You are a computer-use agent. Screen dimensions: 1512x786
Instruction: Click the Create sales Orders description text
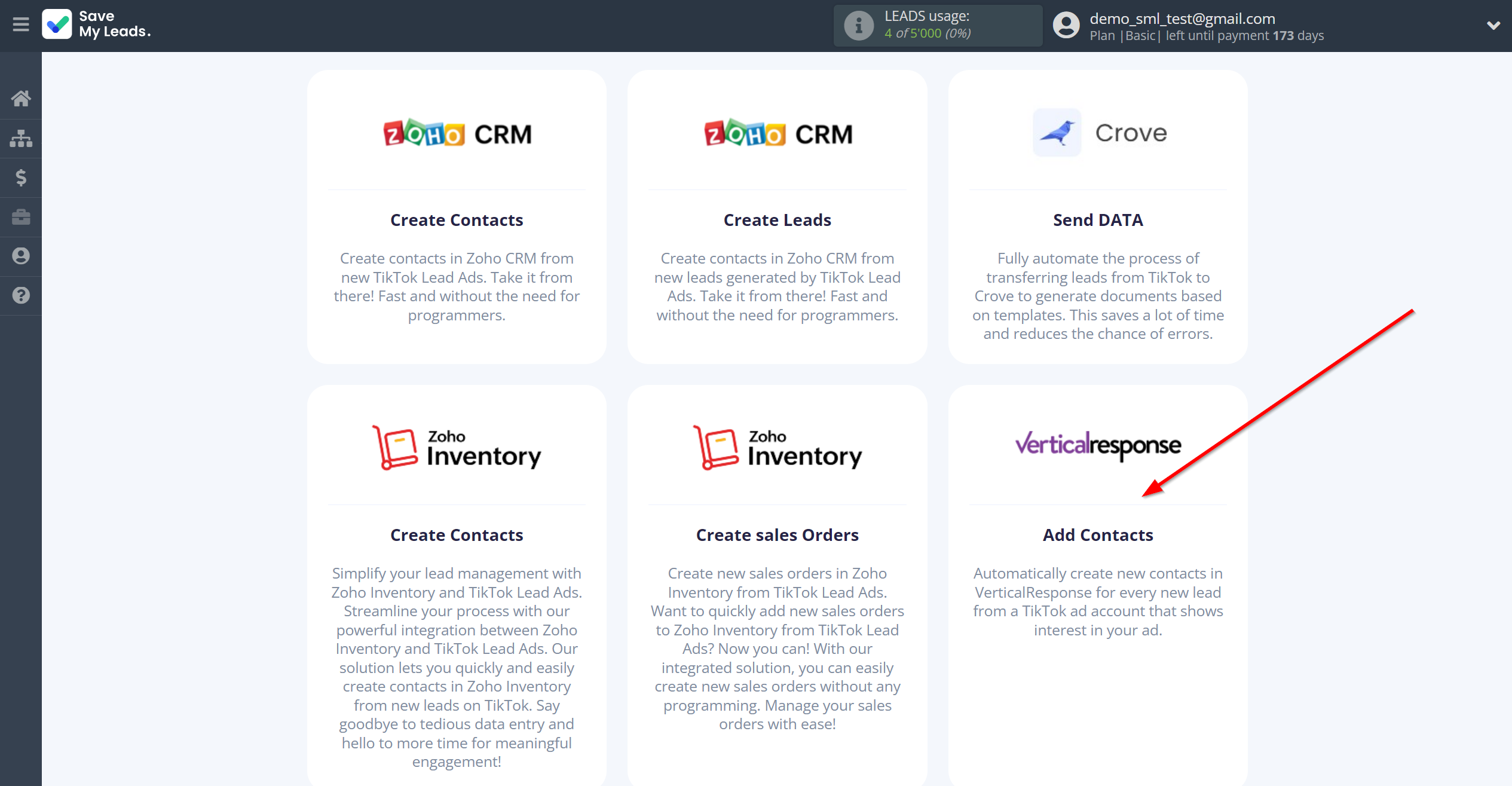click(x=778, y=649)
